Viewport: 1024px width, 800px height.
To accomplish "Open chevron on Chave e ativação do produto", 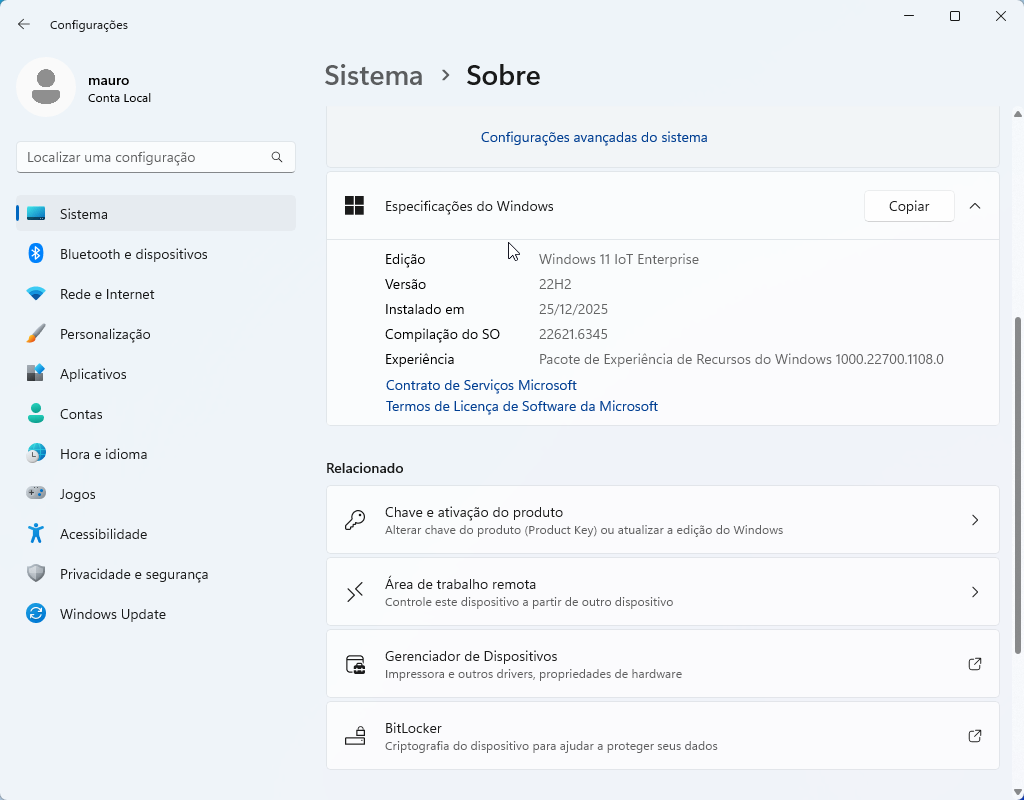I will (x=974, y=520).
